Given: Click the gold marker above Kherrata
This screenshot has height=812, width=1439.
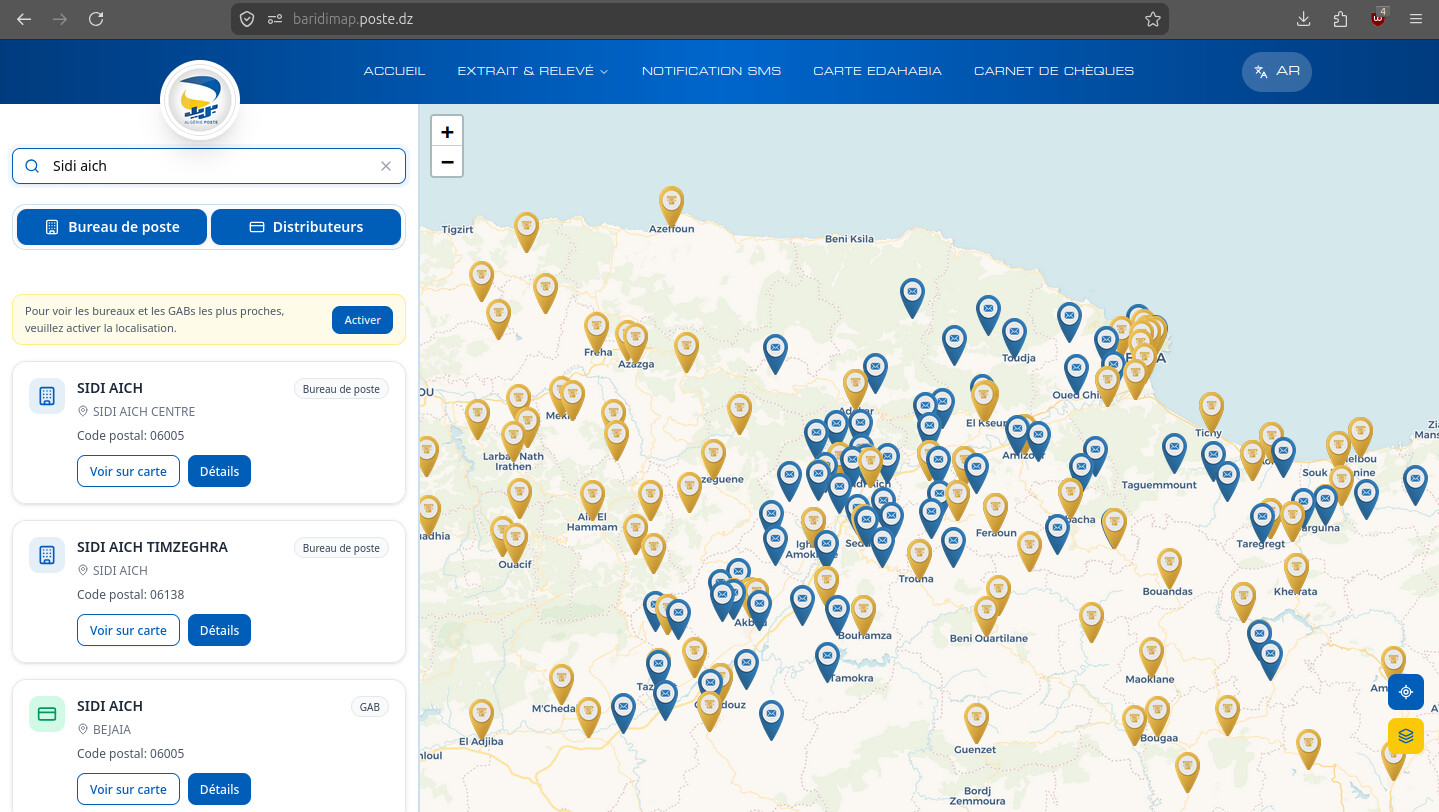Looking at the screenshot, I should tap(1296, 571).
